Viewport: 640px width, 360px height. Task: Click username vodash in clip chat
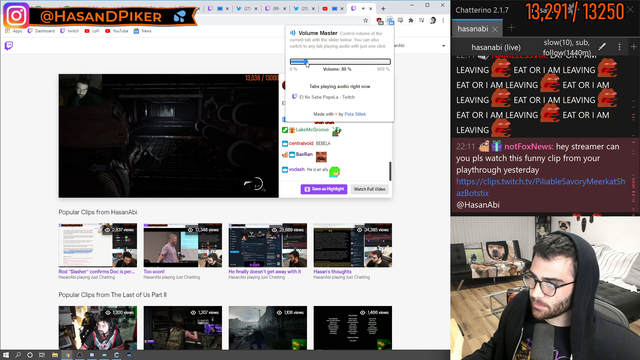[297, 169]
